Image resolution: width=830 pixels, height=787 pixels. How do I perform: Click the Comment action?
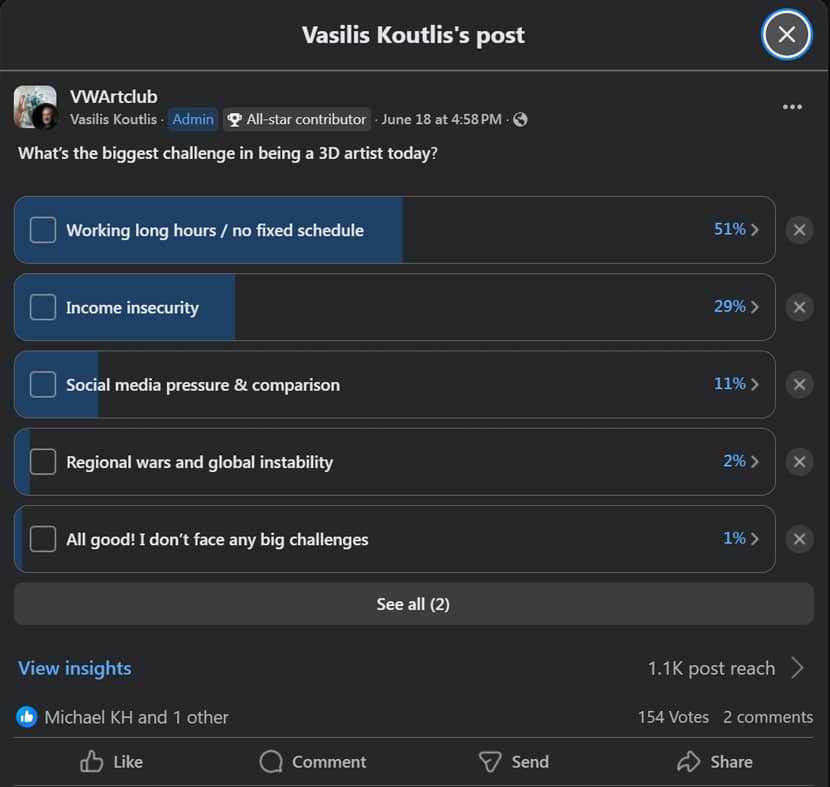(x=313, y=762)
